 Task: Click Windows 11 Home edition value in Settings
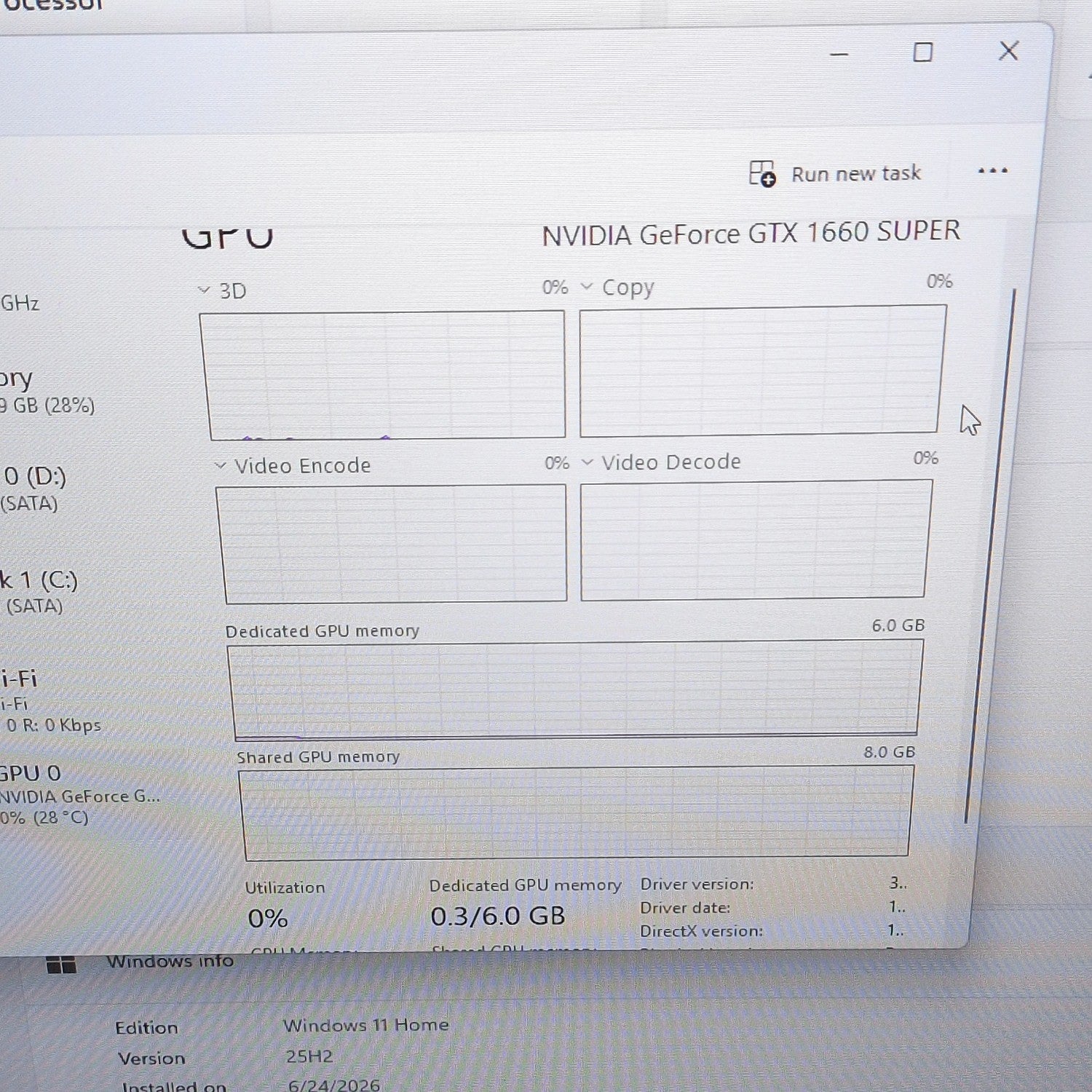(366, 1026)
